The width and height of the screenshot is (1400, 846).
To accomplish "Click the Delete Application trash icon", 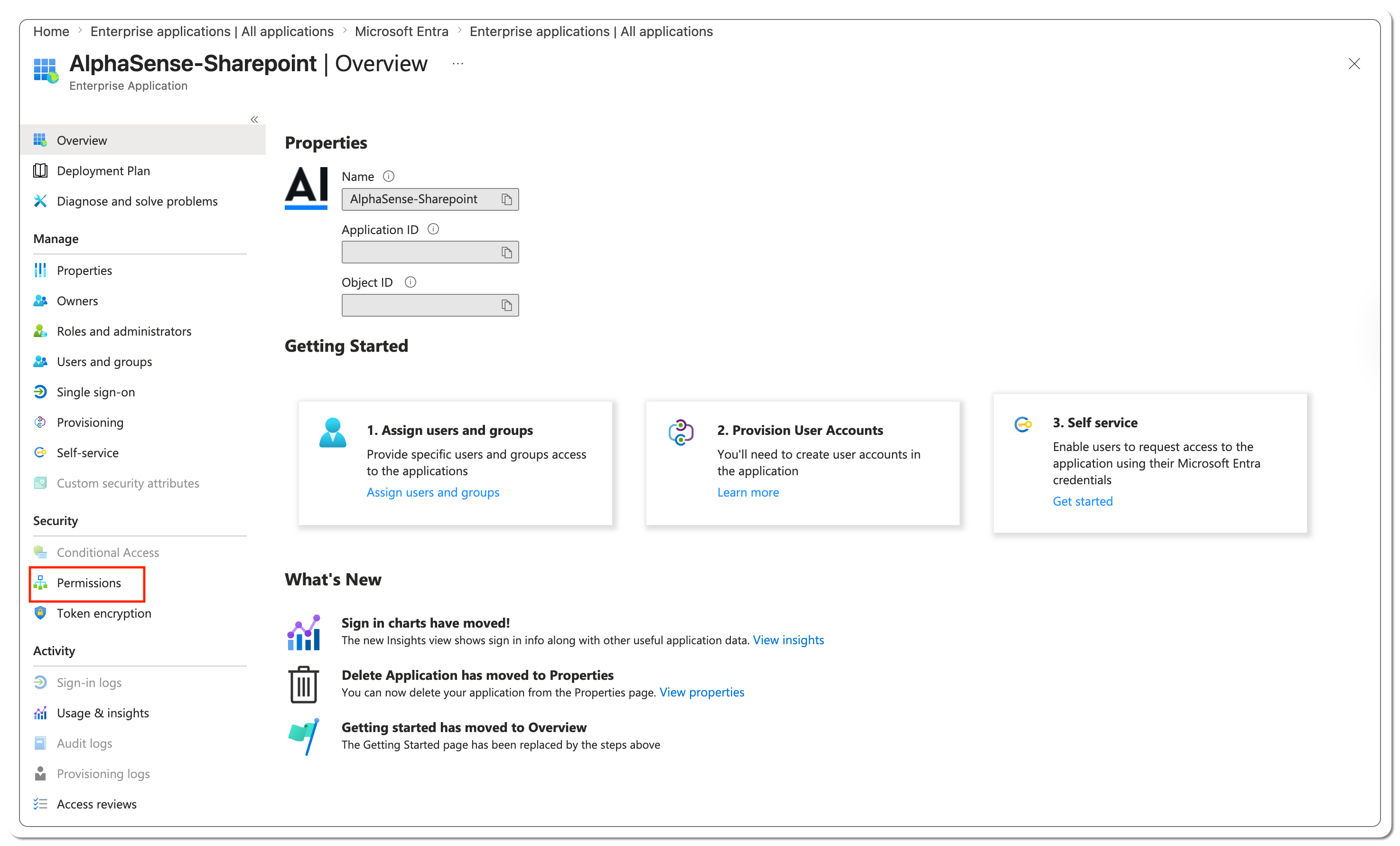I will [304, 685].
